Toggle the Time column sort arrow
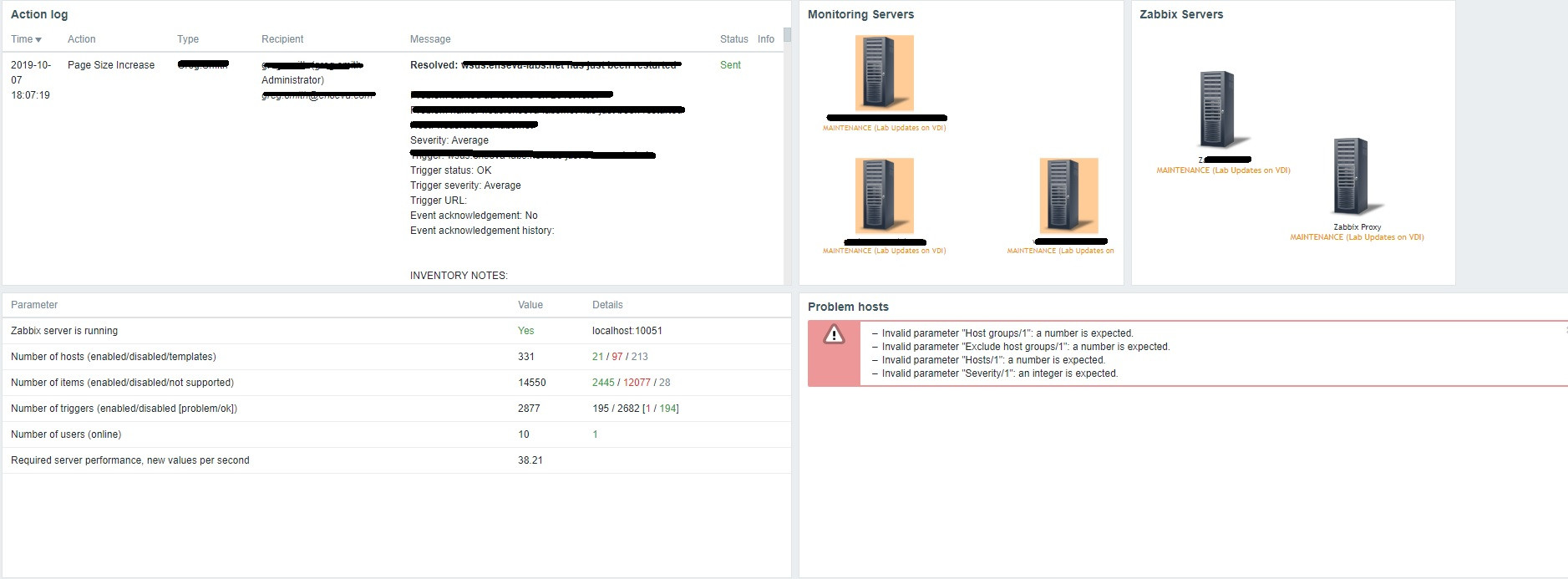 click(x=38, y=40)
